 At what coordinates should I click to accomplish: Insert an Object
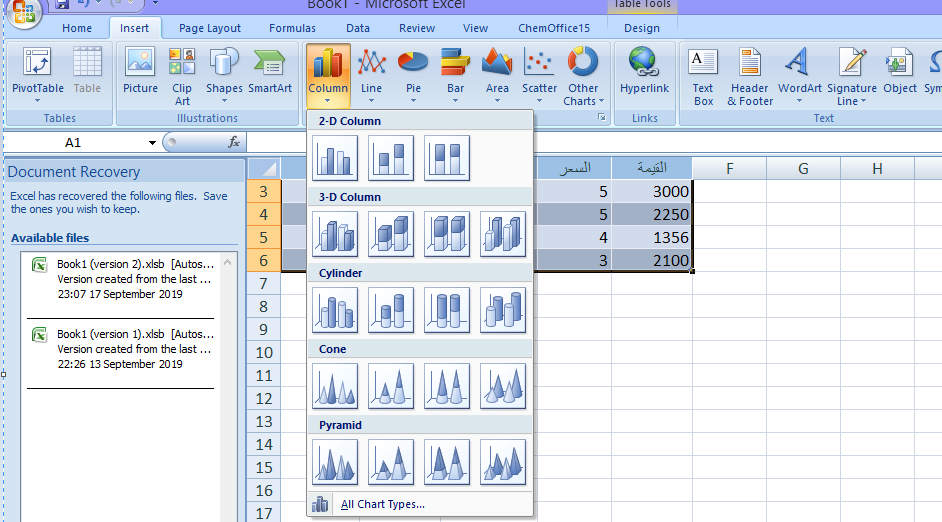pos(899,71)
